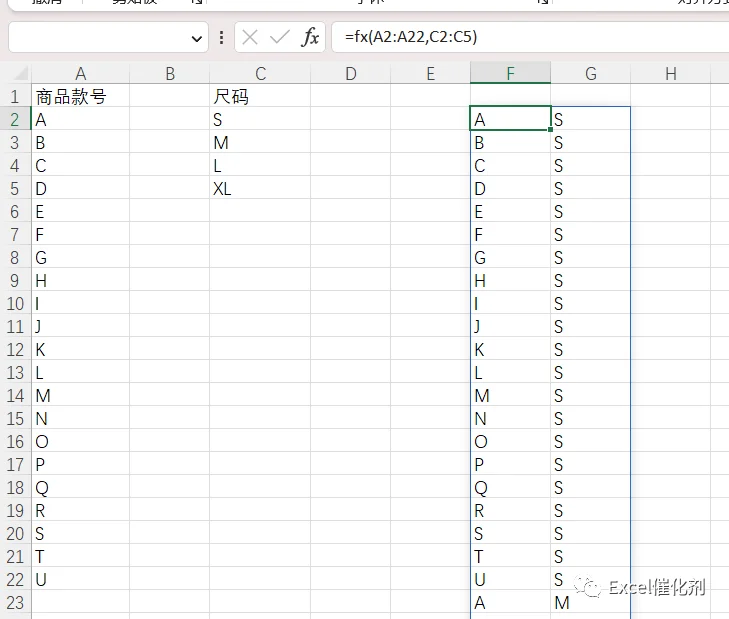Click cell C2 with size S

[x=260, y=120]
